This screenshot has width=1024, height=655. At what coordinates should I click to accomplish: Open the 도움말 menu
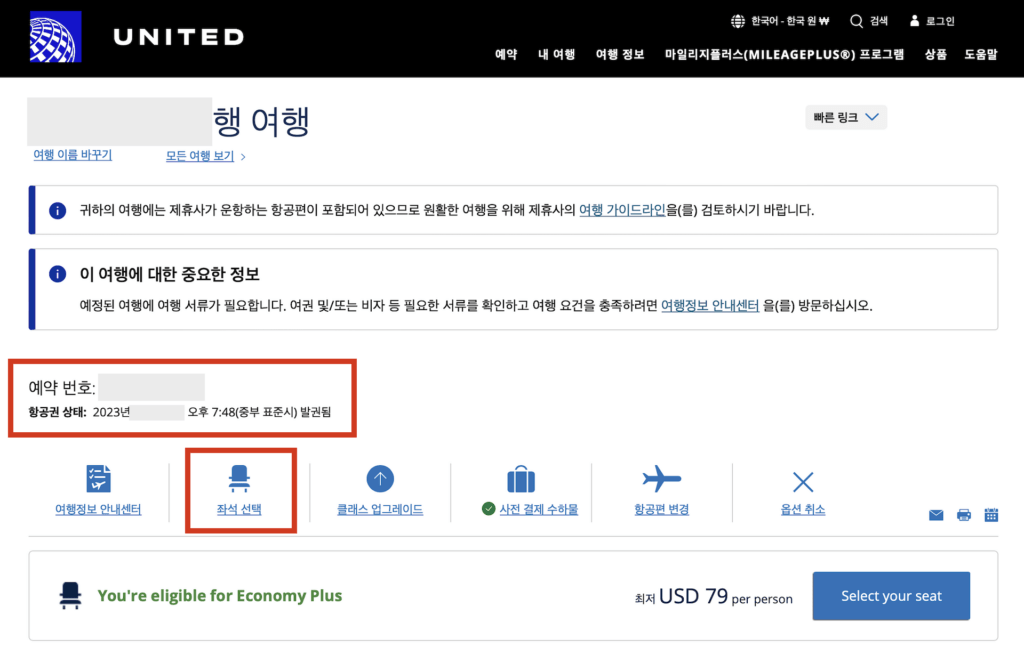coord(981,54)
